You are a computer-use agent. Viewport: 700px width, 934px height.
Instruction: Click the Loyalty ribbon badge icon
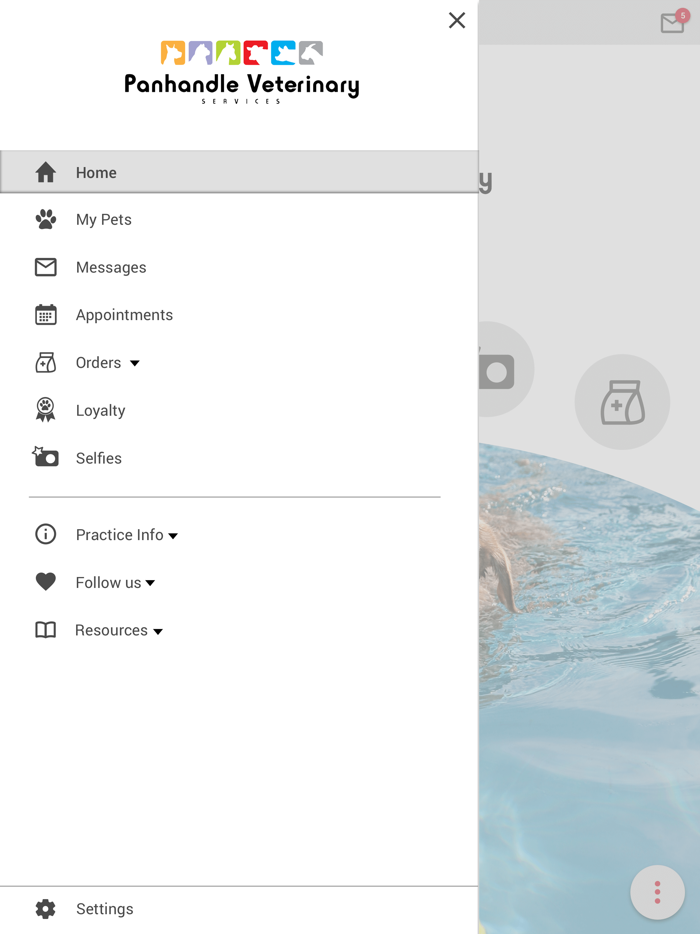click(45, 410)
